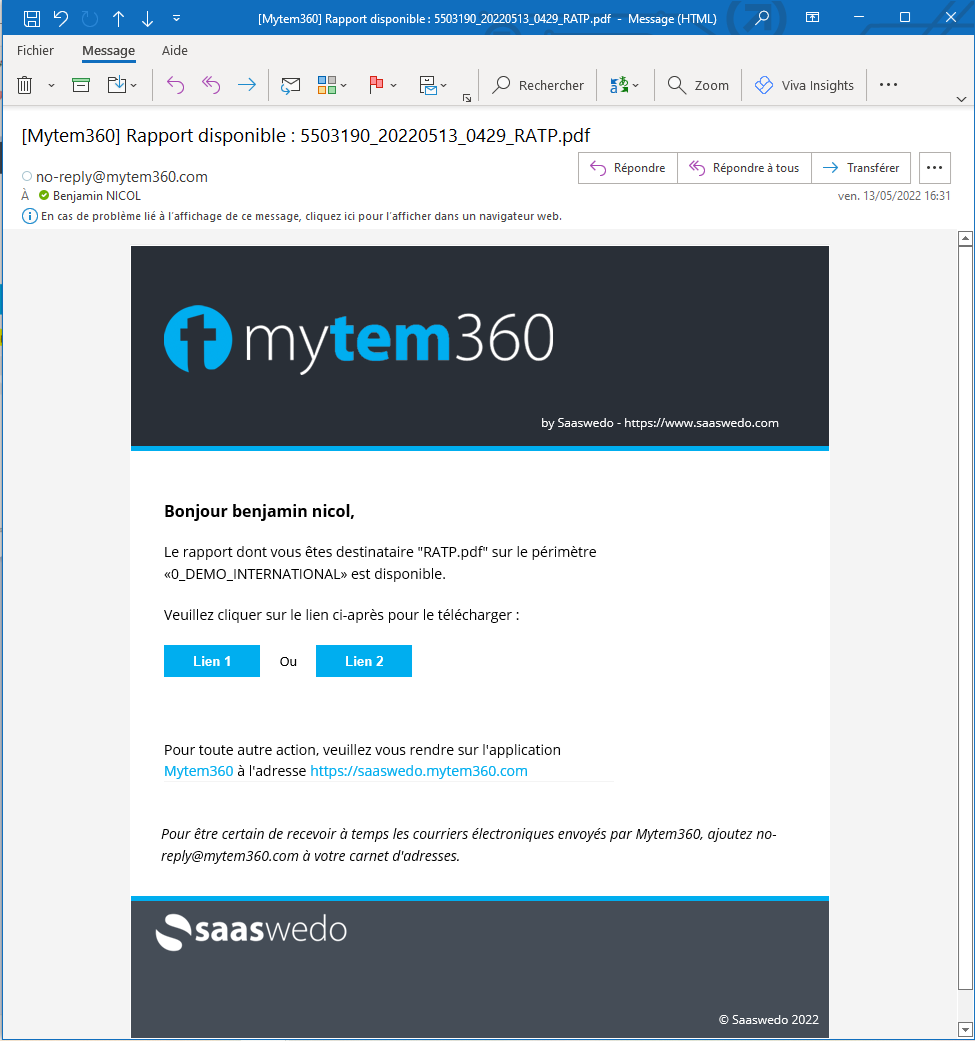Open the Aide ribbon tab

point(175,50)
